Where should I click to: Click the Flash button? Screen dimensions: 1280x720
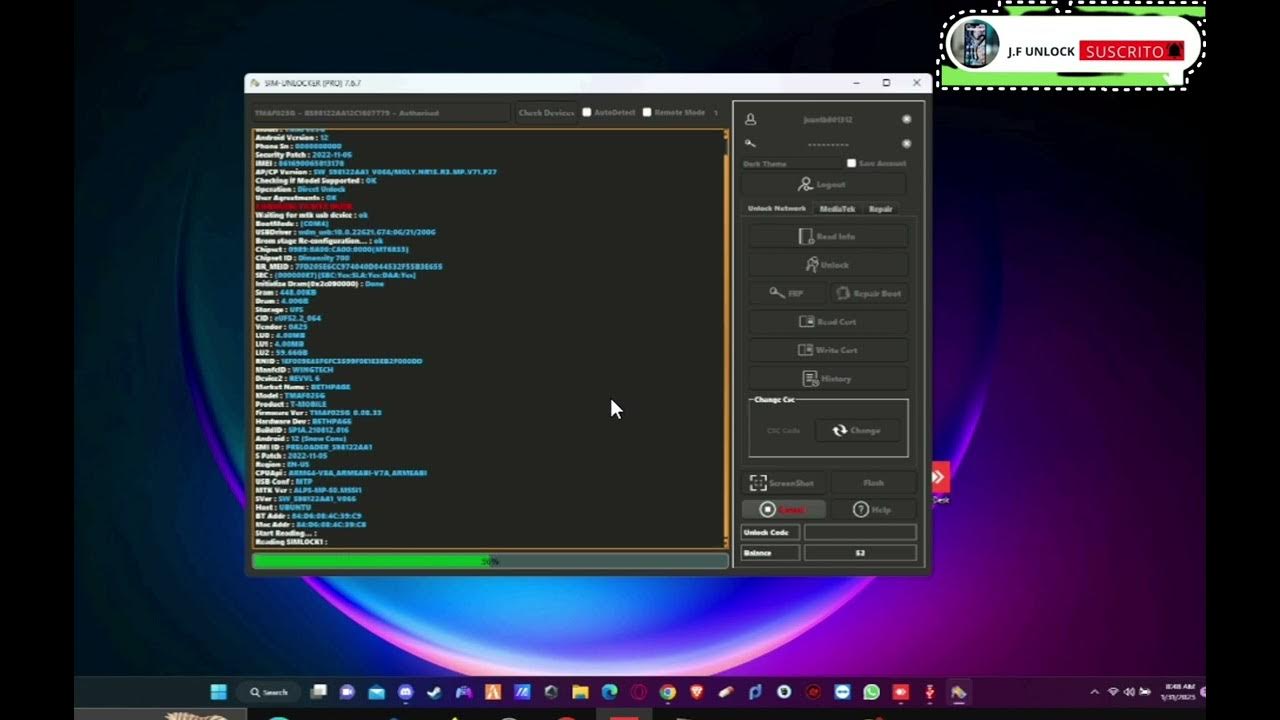pos(873,483)
